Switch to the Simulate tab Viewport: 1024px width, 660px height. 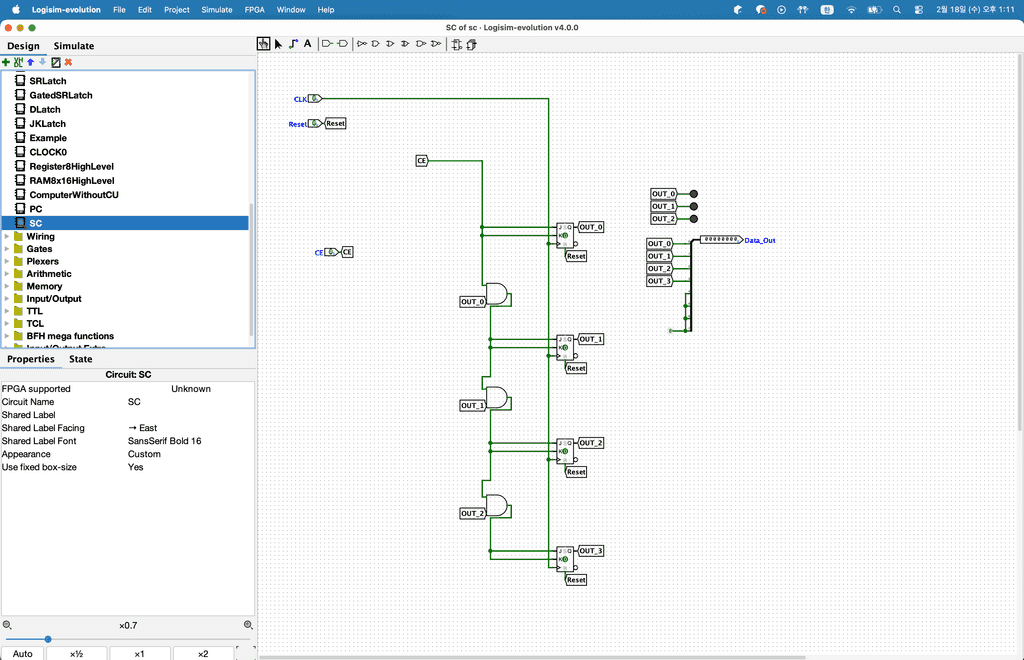74,46
